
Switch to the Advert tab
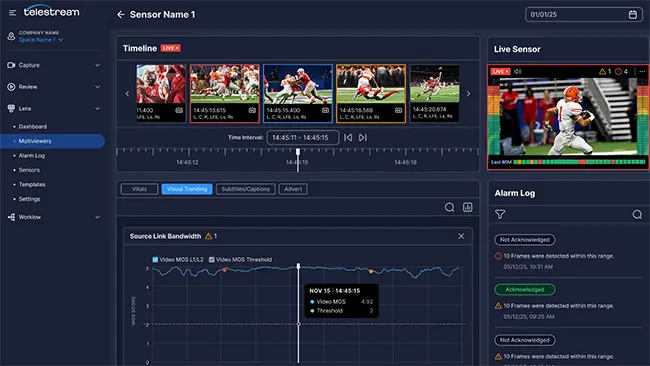[x=293, y=189]
